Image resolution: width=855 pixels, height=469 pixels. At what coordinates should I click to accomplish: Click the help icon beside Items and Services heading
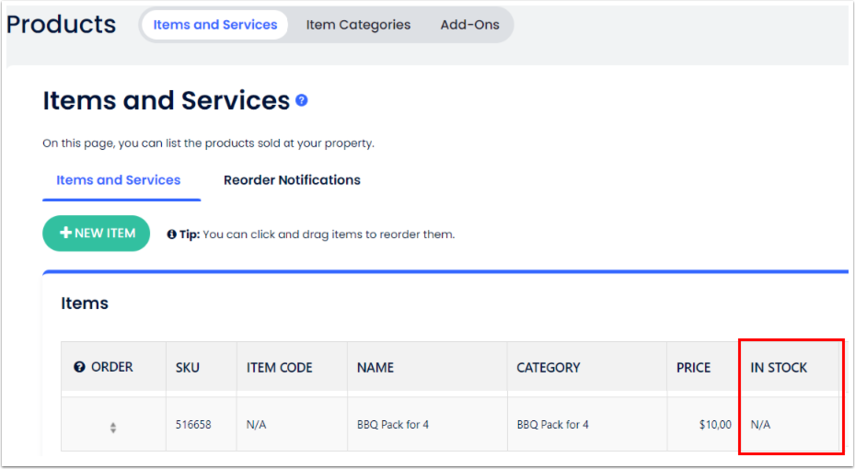tap(302, 101)
